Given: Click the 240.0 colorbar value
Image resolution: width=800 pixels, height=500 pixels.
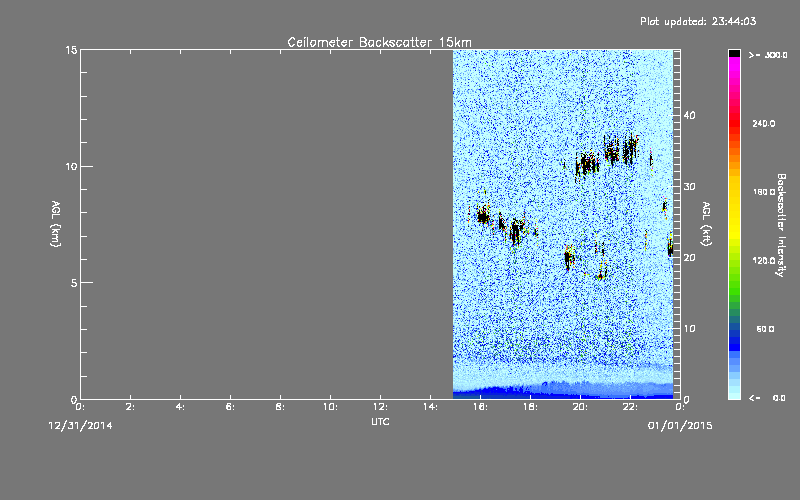Looking at the screenshot, I should point(763,124).
